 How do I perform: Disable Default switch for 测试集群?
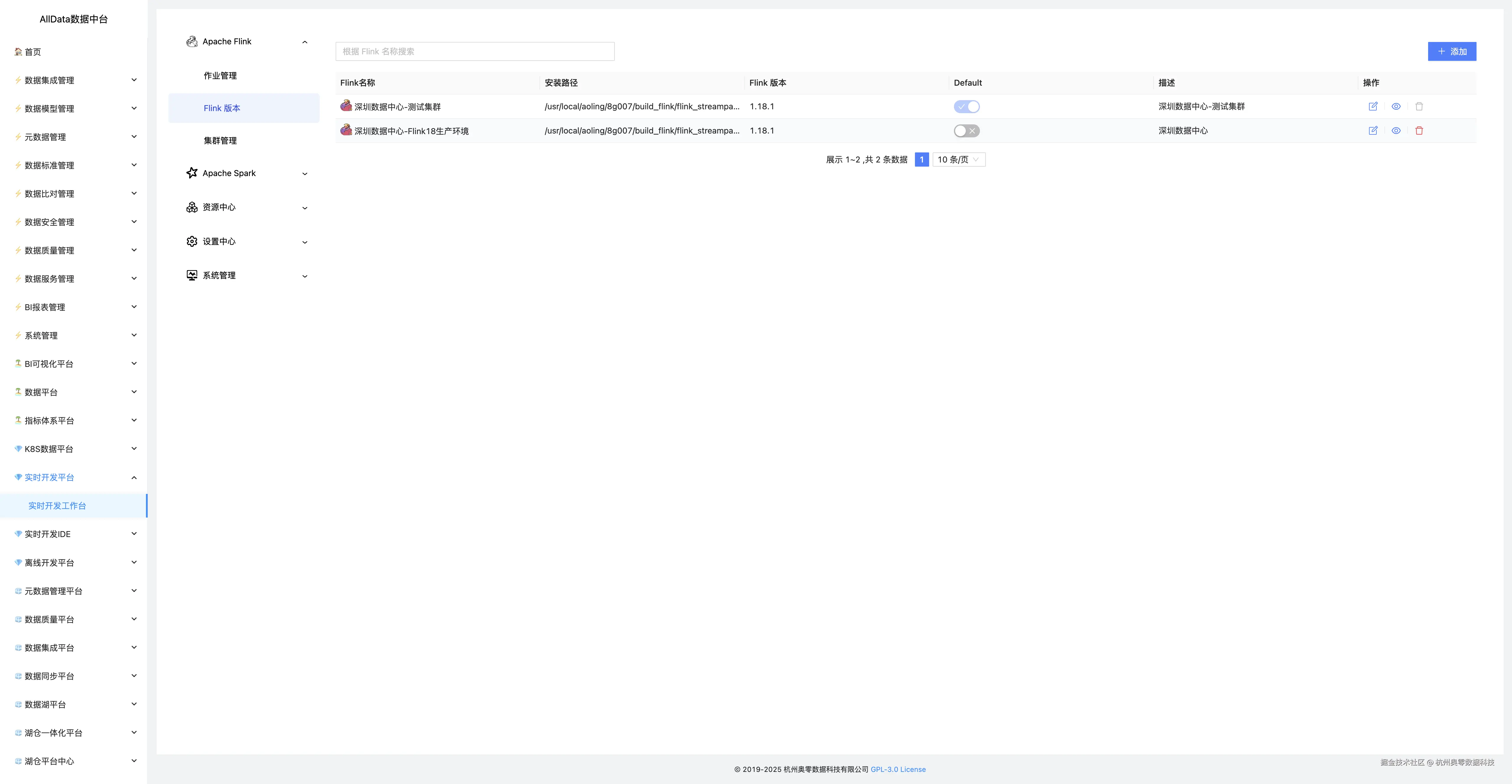click(x=966, y=107)
